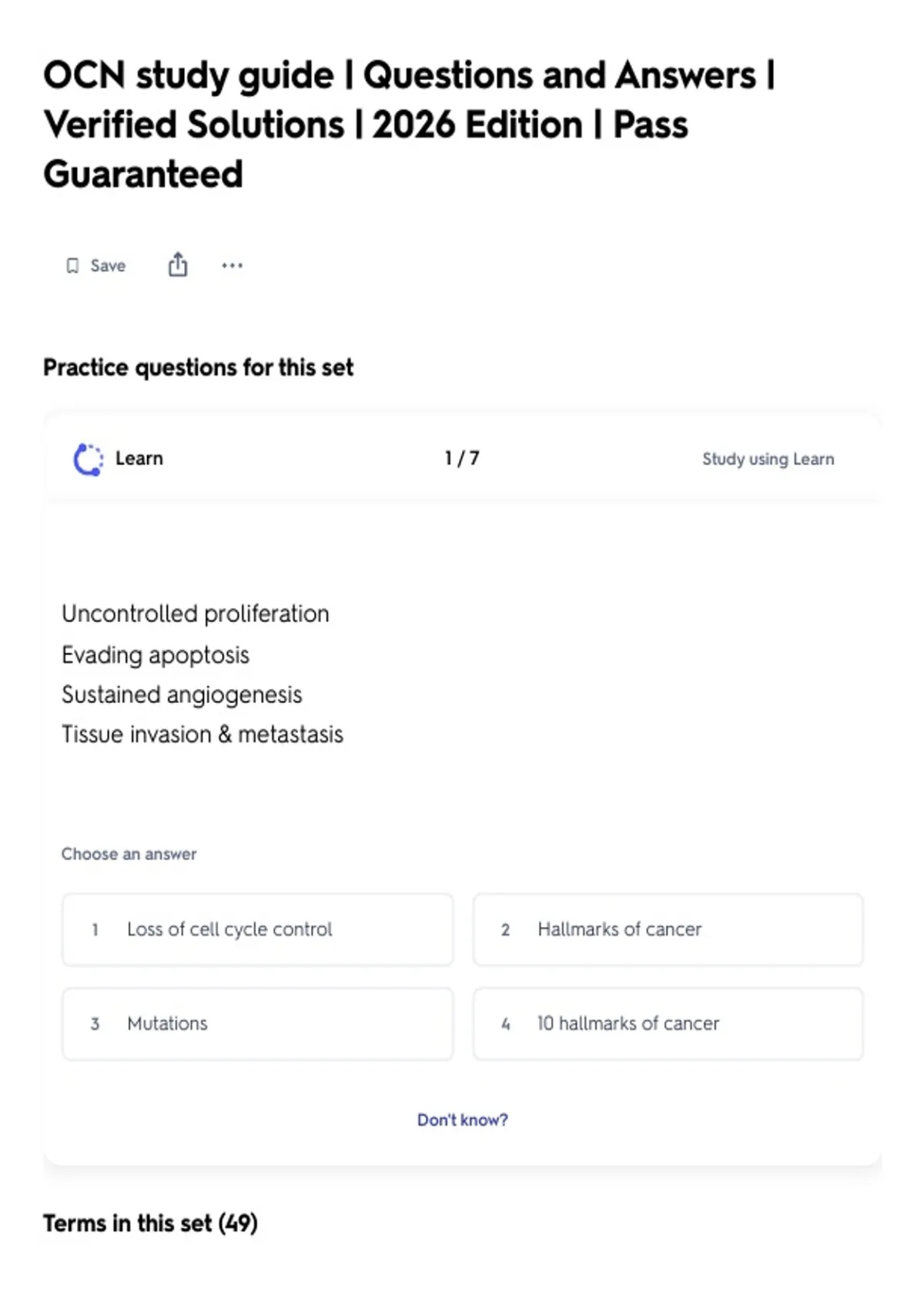The height and width of the screenshot is (1309, 924).
Task: Click the 'Study using Learn' link
Action: click(768, 459)
